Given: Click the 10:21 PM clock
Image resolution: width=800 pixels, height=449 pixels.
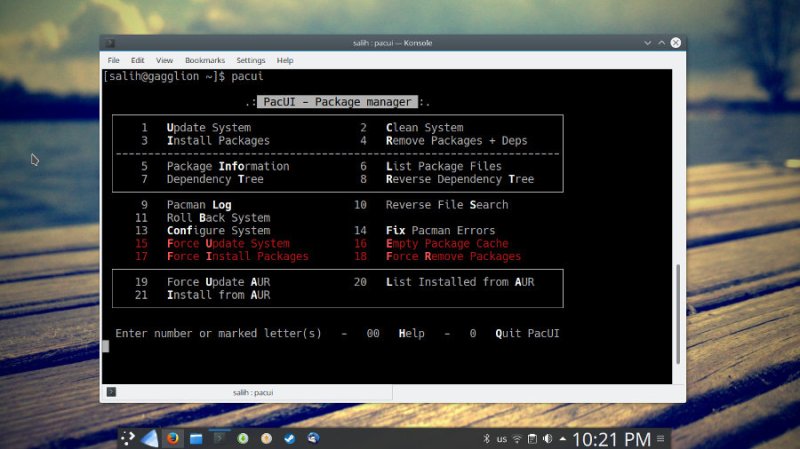Looking at the screenshot, I should [x=611, y=439].
